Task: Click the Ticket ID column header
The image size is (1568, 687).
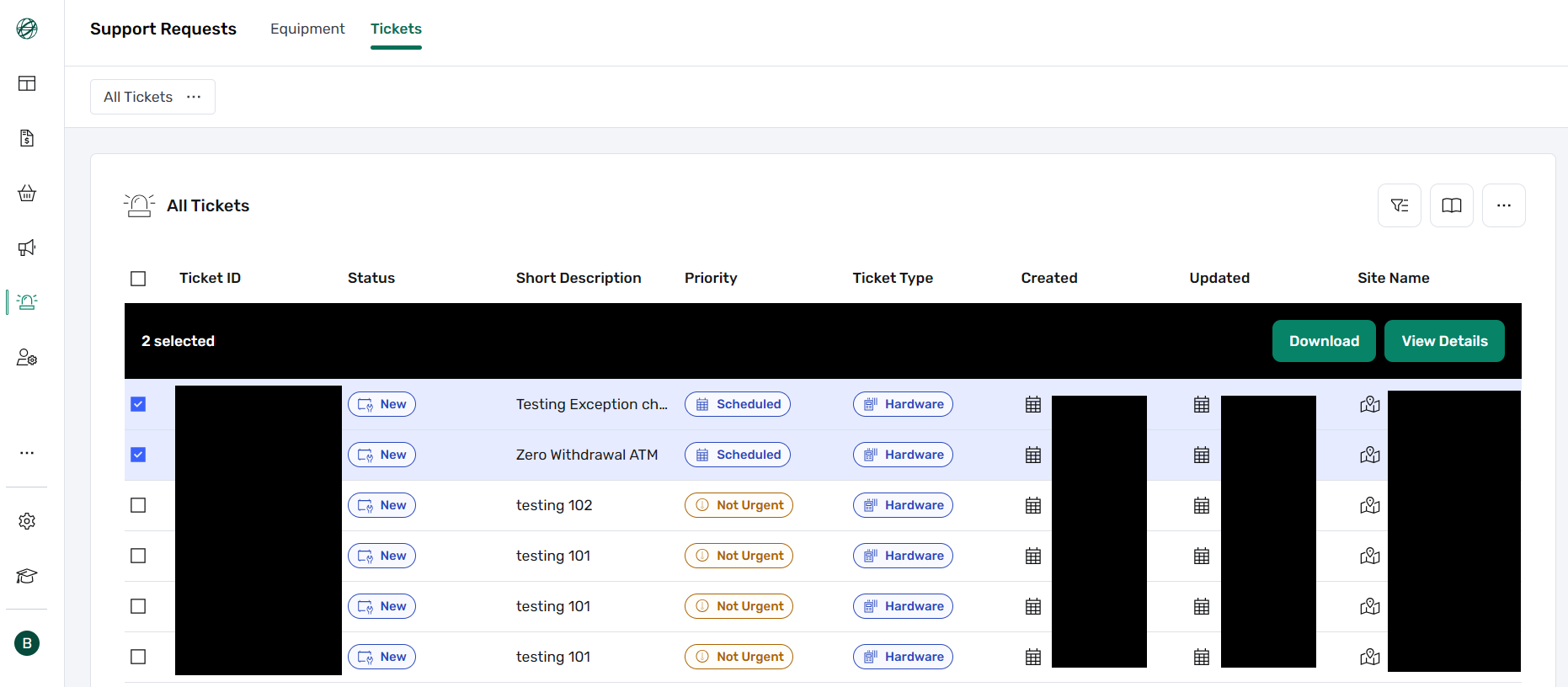Action: click(x=210, y=278)
